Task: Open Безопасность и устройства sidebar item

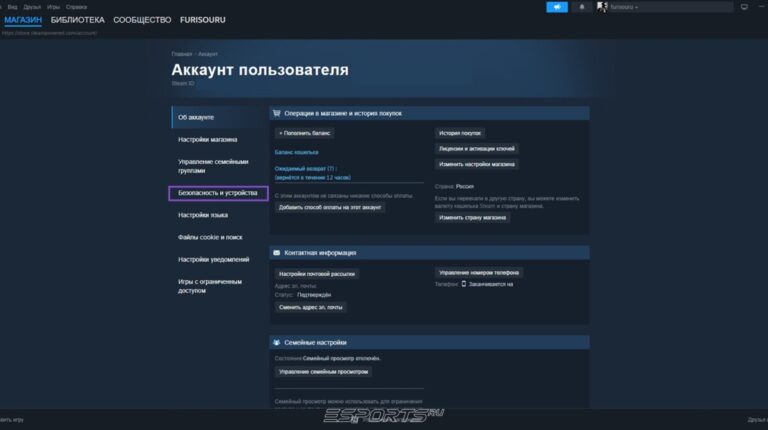Action: click(218, 193)
